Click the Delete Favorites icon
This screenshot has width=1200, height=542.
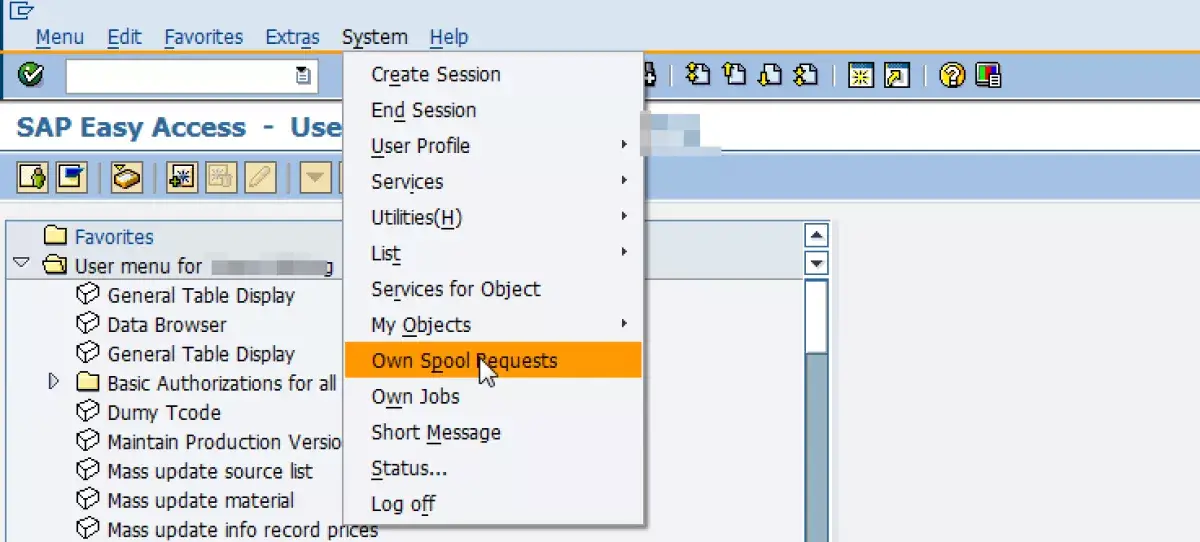point(219,178)
